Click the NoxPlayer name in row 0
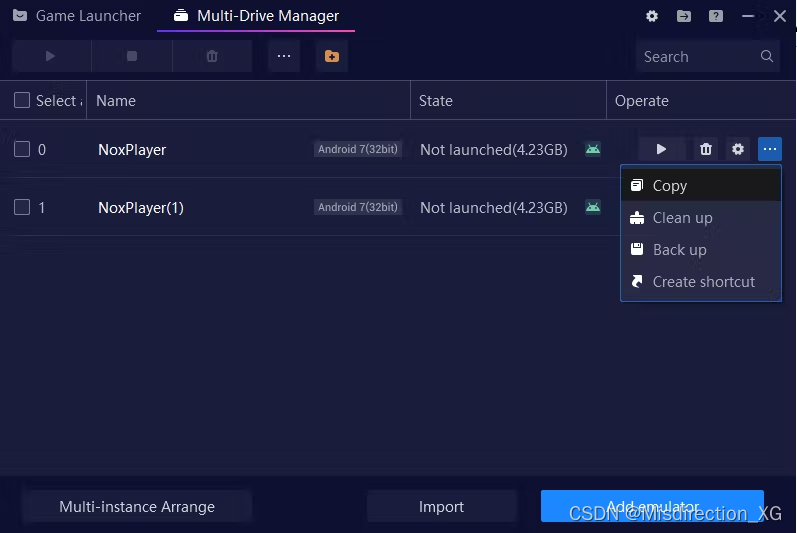Viewport: 797px width, 533px height. click(132, 150)
